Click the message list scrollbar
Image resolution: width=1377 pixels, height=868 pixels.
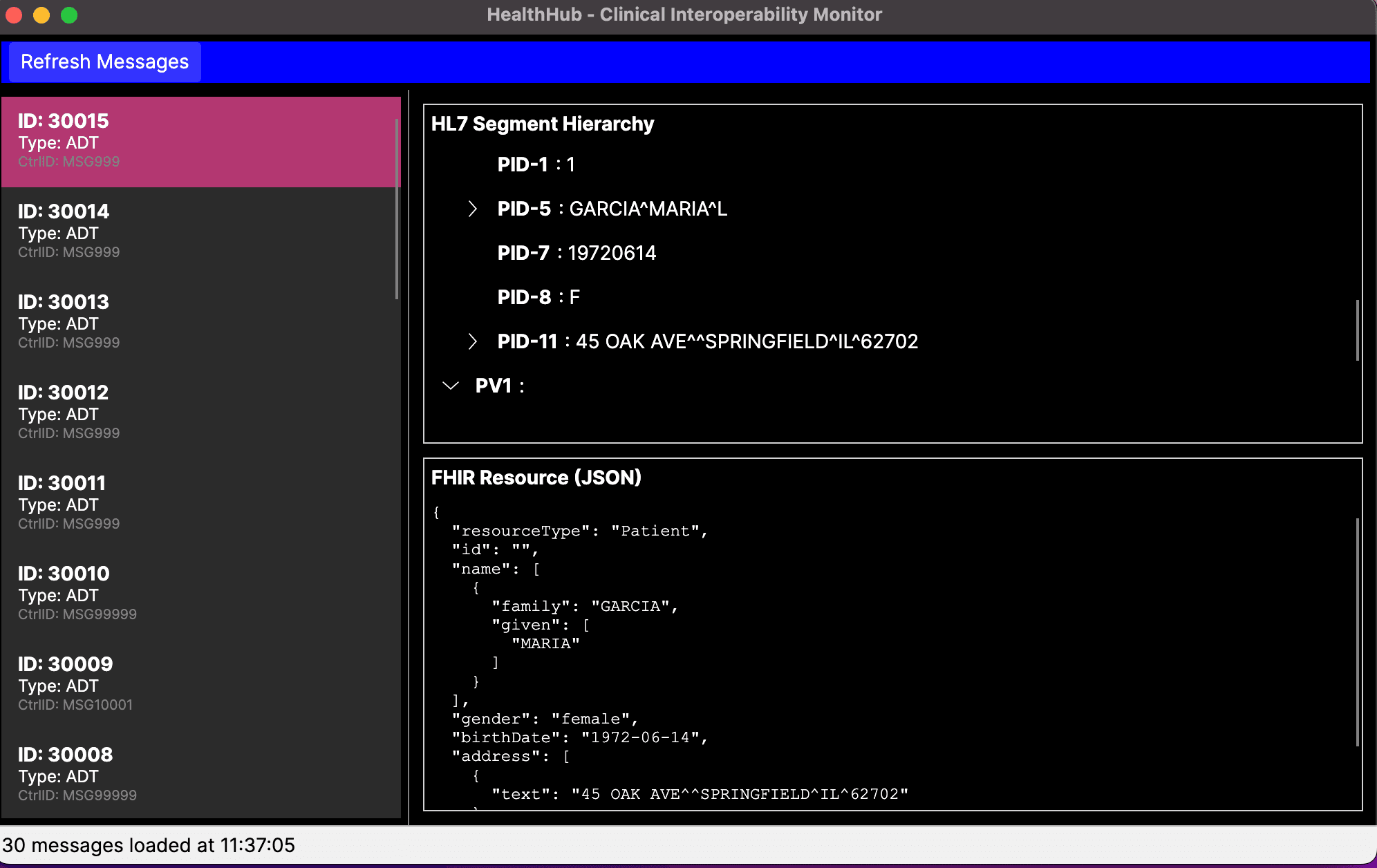tap(397, 209)
